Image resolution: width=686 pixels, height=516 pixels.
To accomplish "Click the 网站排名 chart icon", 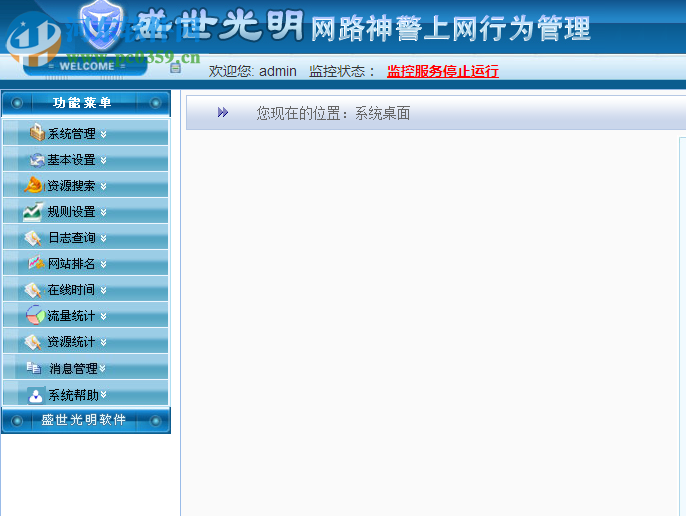I will pyautogui.click(x=37, y=263).
